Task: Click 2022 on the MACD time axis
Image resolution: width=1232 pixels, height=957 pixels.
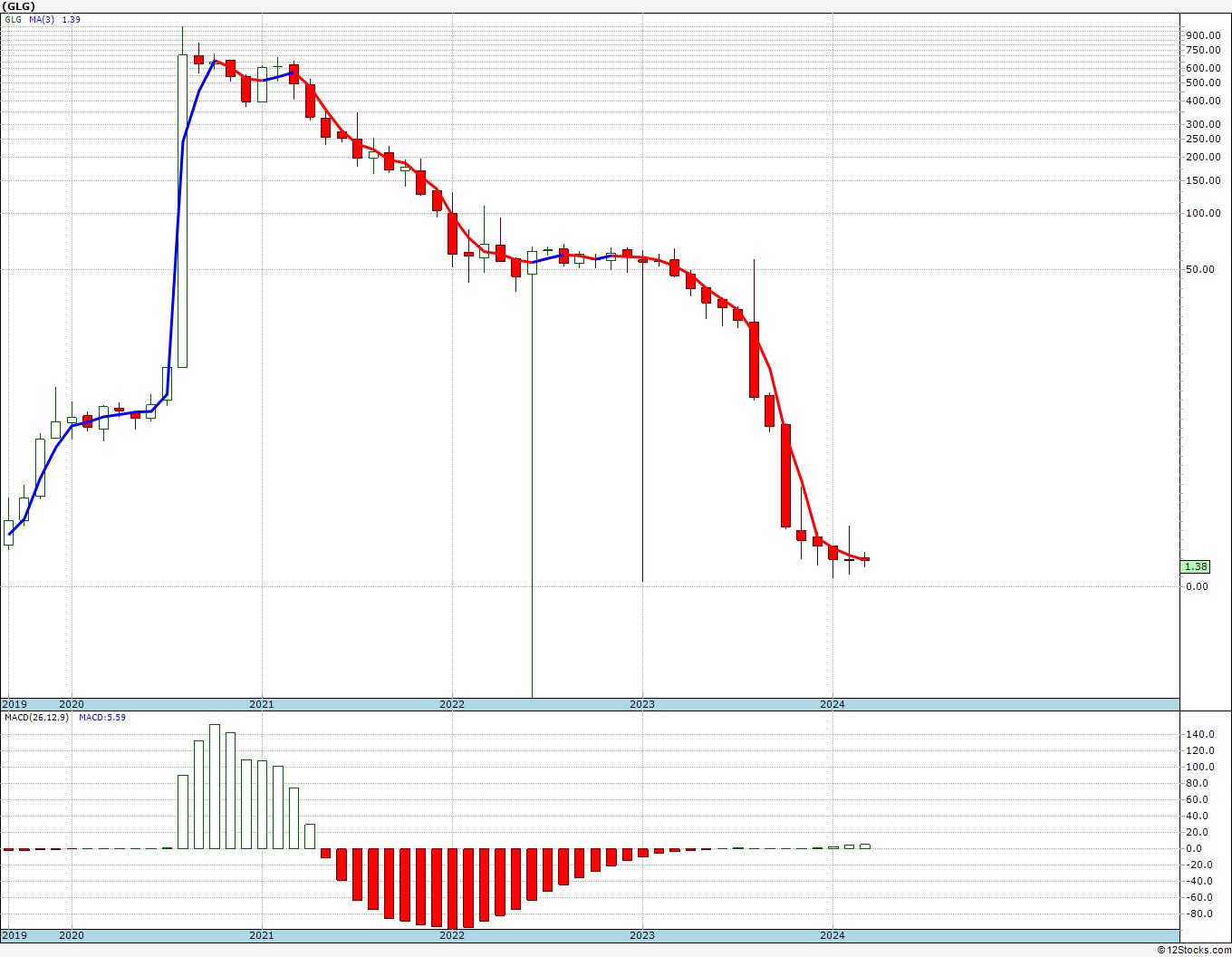Action: (x=451, y=934)
